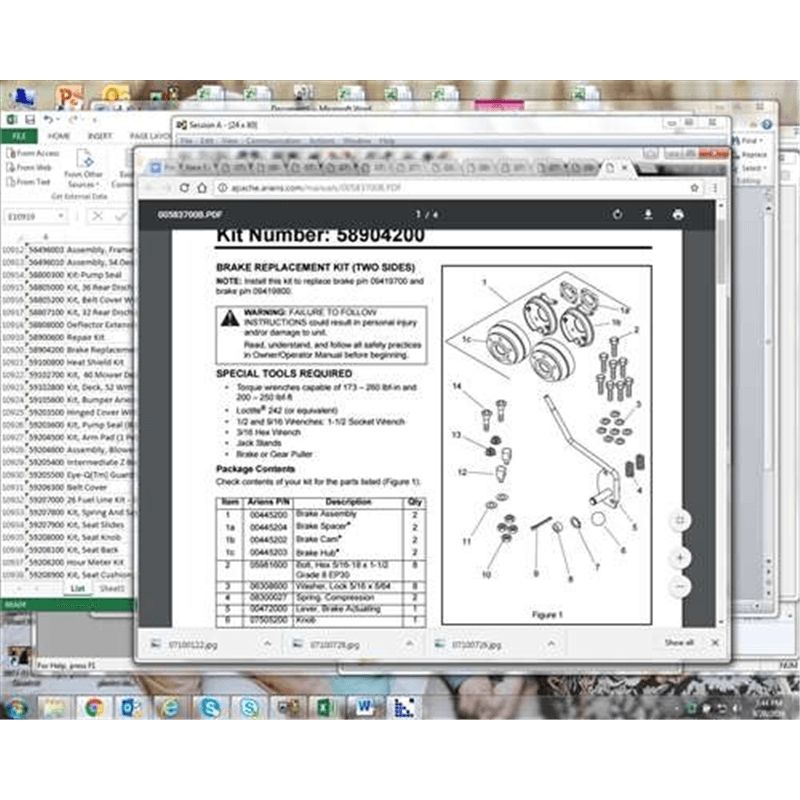
Task: Click the Windows Start button
Action: pos(16,708)
